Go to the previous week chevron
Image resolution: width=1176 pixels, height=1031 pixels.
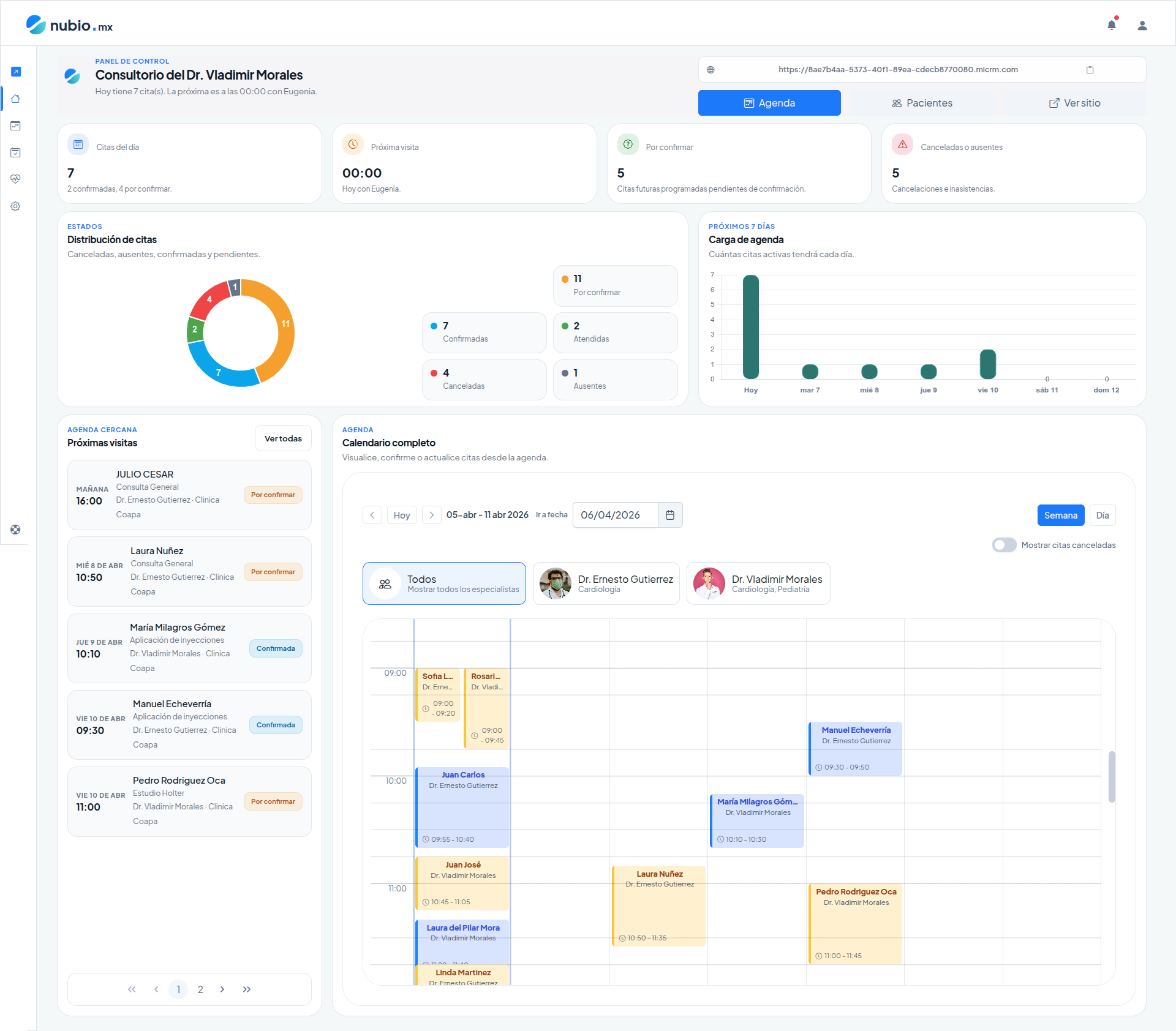372,515
